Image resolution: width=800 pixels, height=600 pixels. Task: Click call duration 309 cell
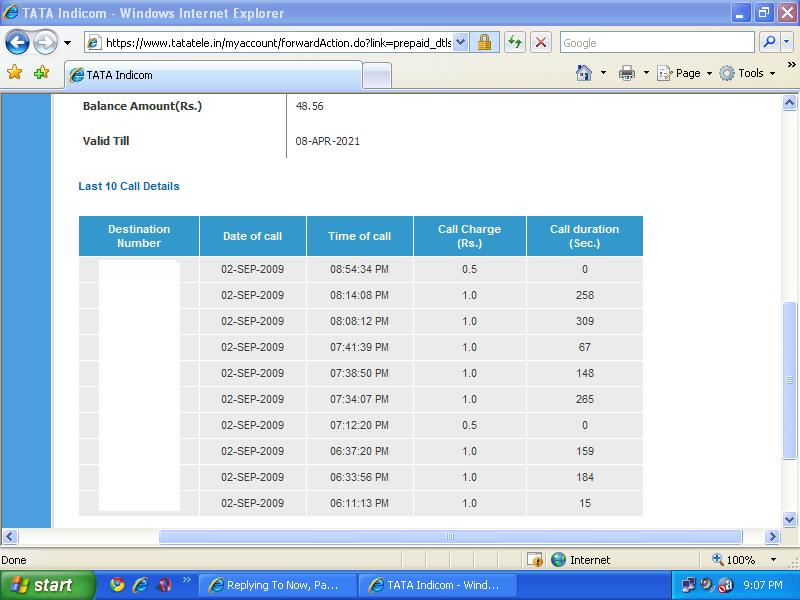(x=585, y=321)
